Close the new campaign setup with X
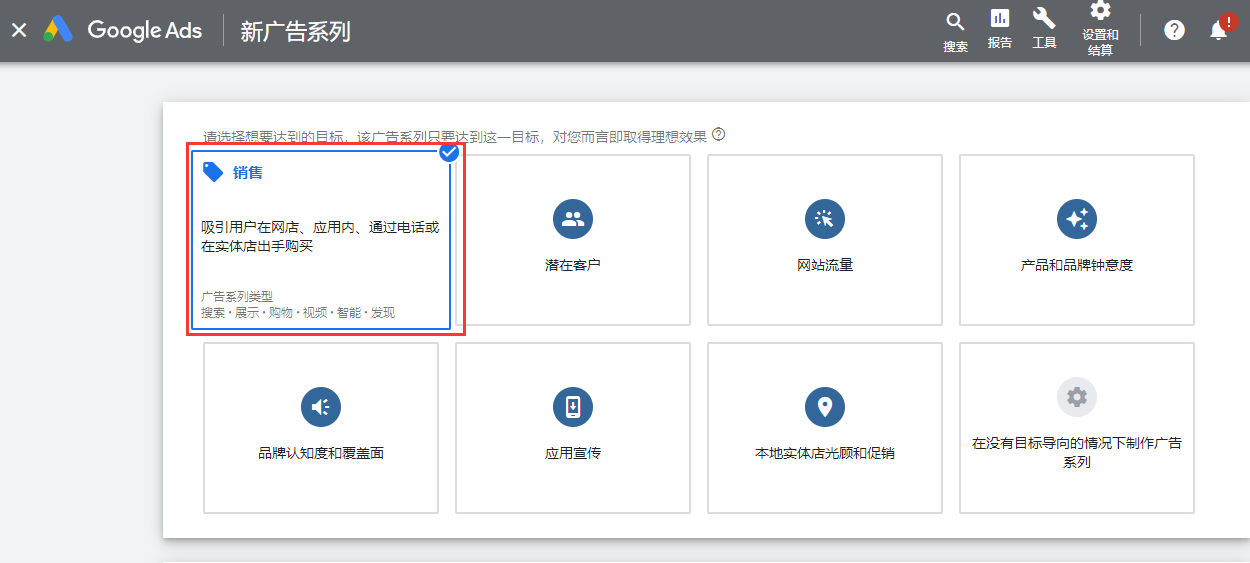The width and height of the screenshot is (1250, 563). 19,30
